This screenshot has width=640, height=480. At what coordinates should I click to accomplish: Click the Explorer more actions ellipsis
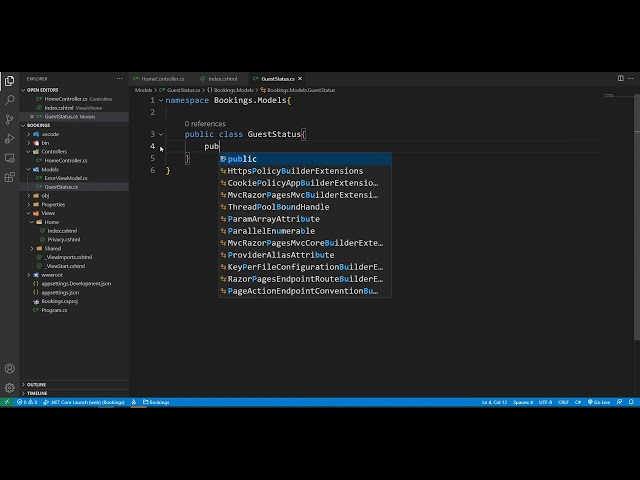119,78
